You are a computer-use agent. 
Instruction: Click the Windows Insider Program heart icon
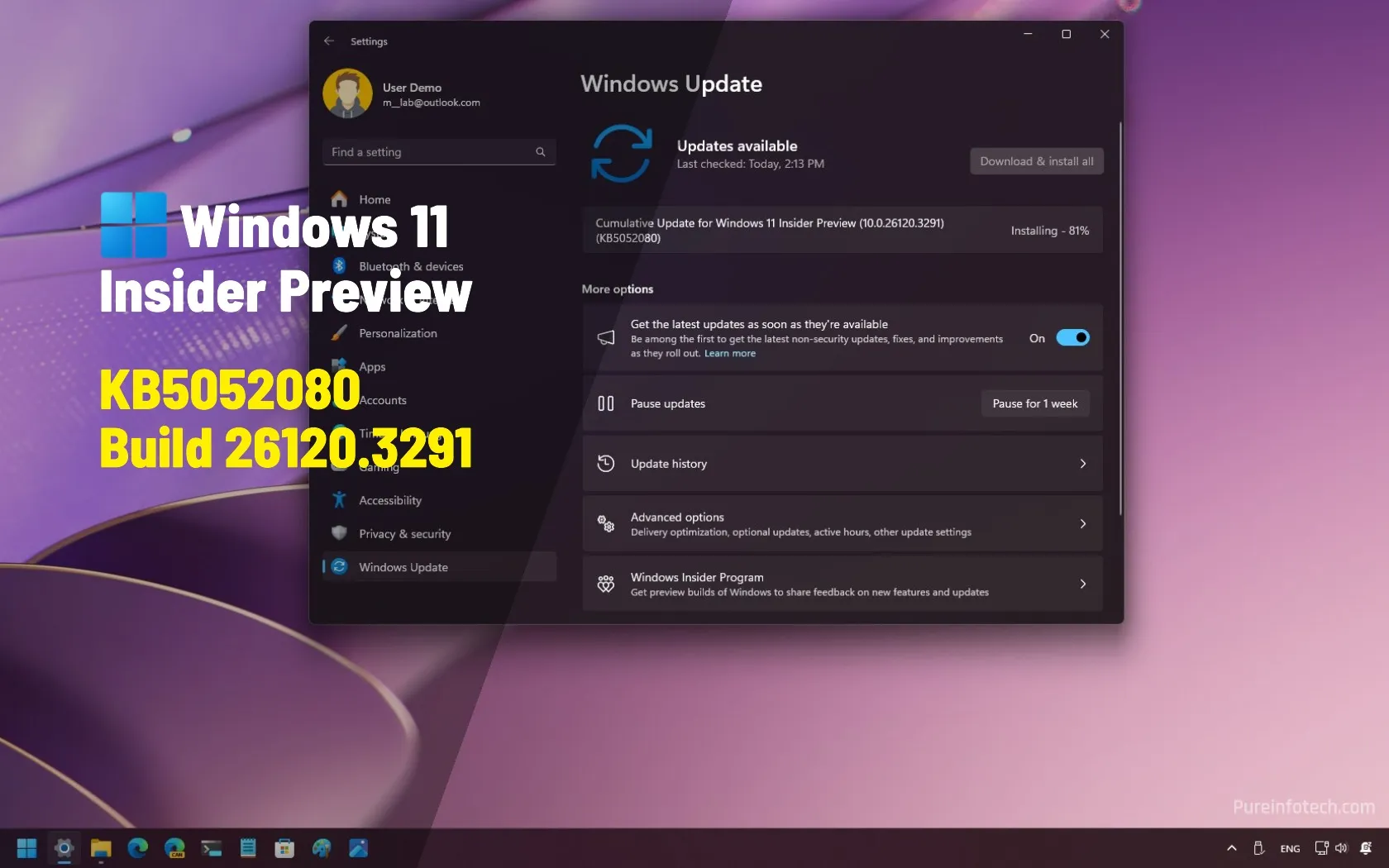606,584
